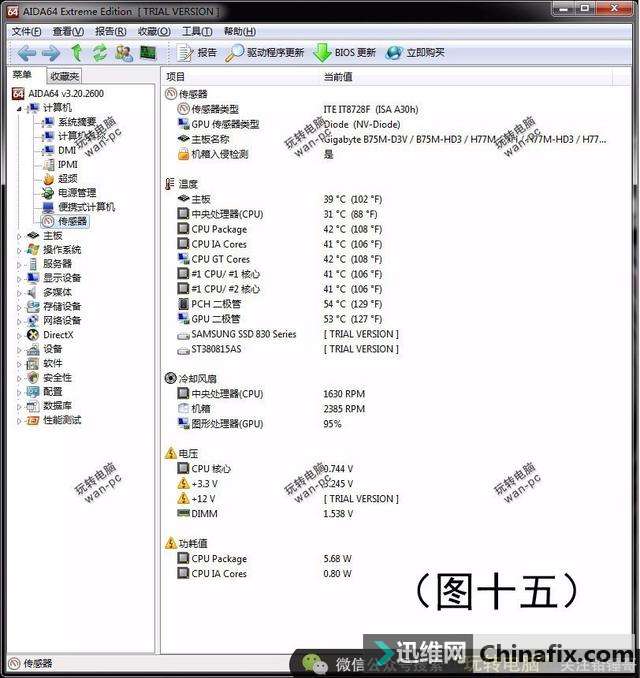
Task: Open the users toolbar icon
Action: pyautogui.click(x=124, y=53)
